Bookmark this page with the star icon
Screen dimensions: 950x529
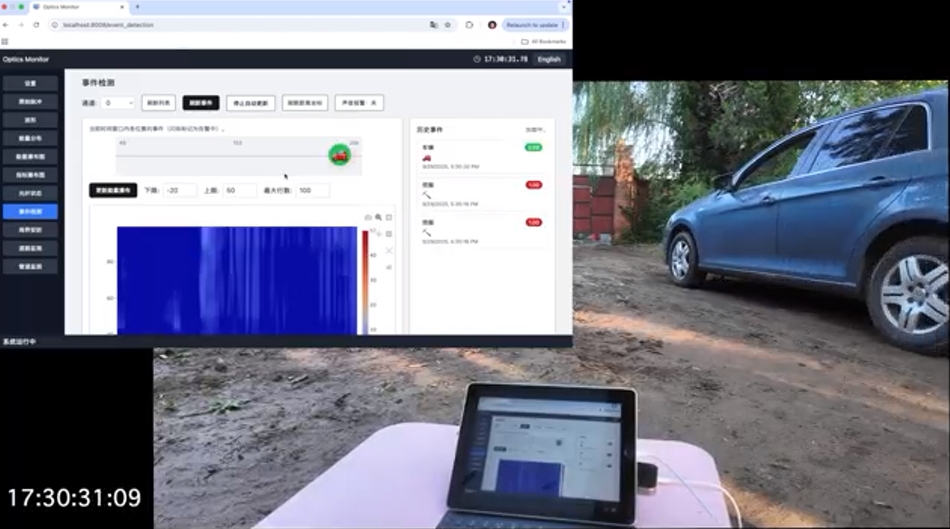click(447, 24)
